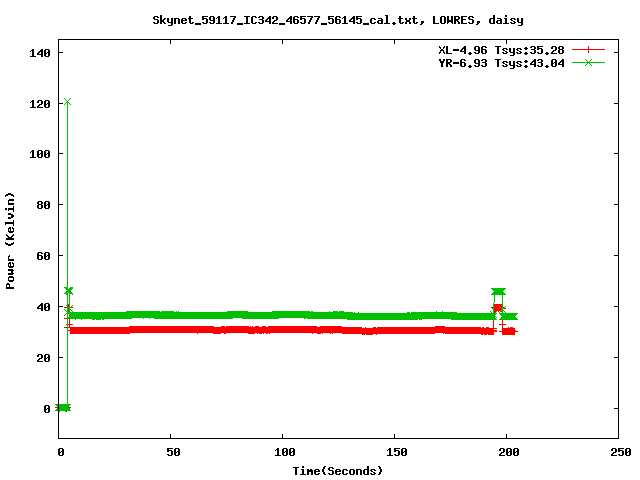Viewport: 640px width, 480px height.
Task: Select the XL-4.96 Tsys:35.28 legend entry
Action: coord(501,50)
